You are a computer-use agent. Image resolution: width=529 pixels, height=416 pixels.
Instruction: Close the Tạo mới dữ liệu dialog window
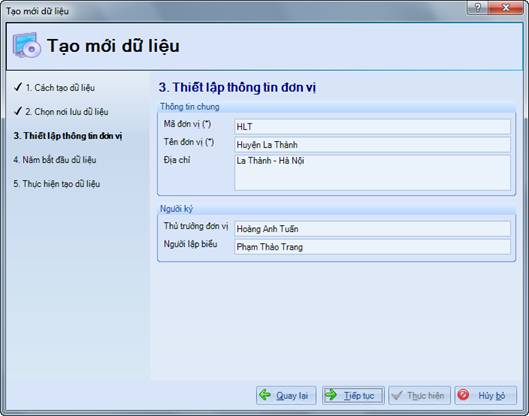pos(505,7)
